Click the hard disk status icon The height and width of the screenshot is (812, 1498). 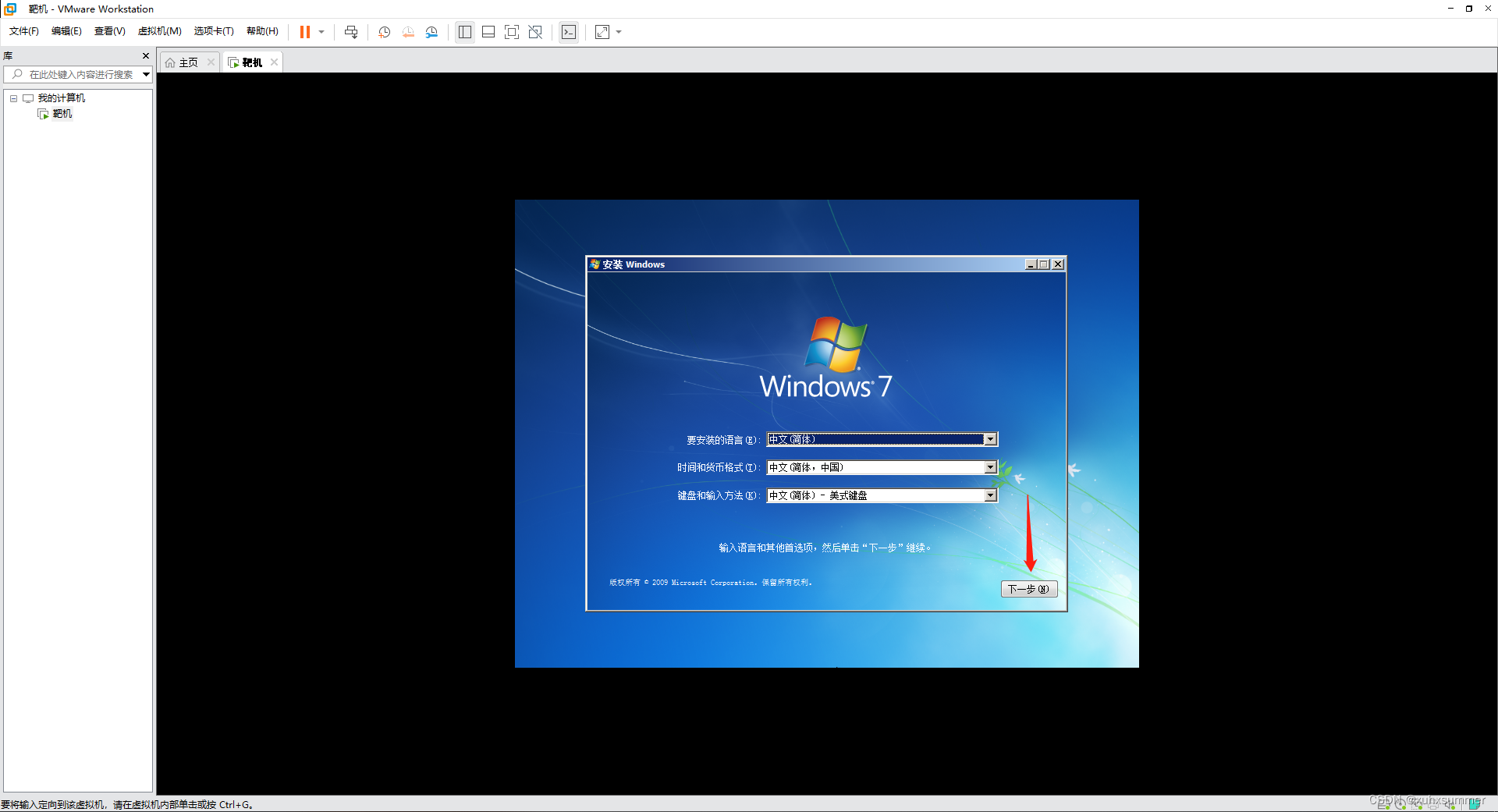[x=1383, y=803]
